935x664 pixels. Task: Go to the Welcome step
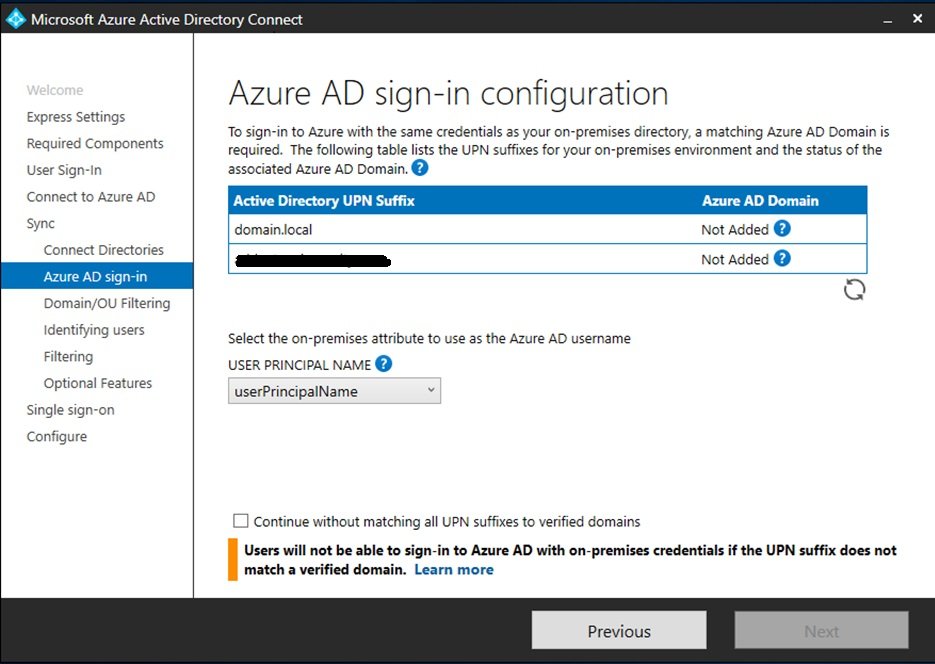[55, 90]
